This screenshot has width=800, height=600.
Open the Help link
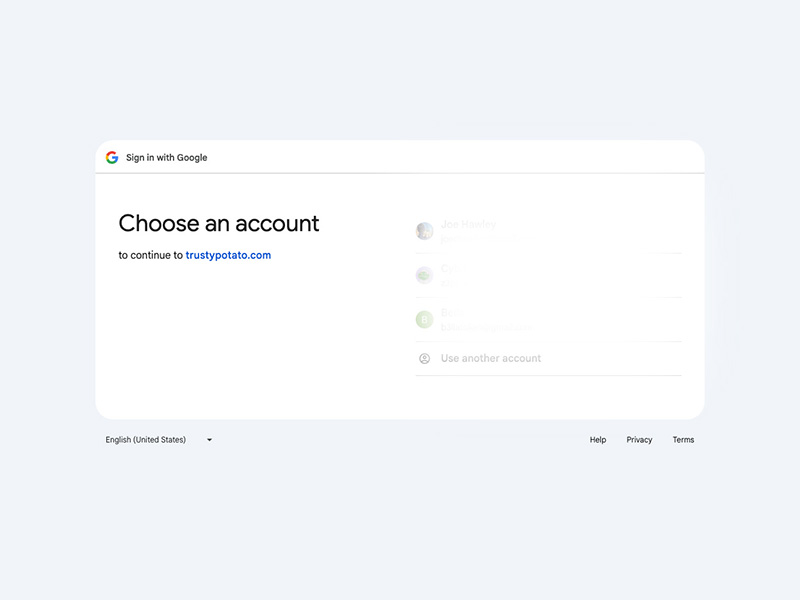598,440
